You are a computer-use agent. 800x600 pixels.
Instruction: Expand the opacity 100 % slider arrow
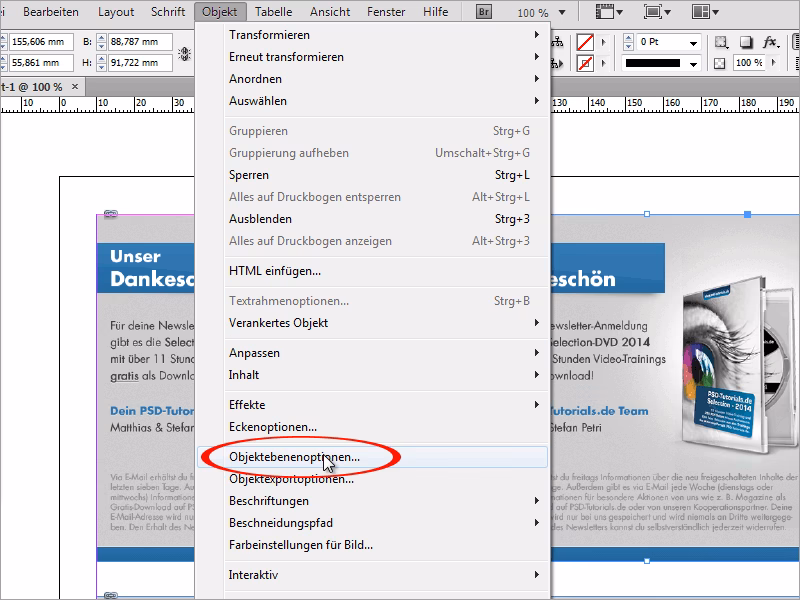(x=773, y=63)
